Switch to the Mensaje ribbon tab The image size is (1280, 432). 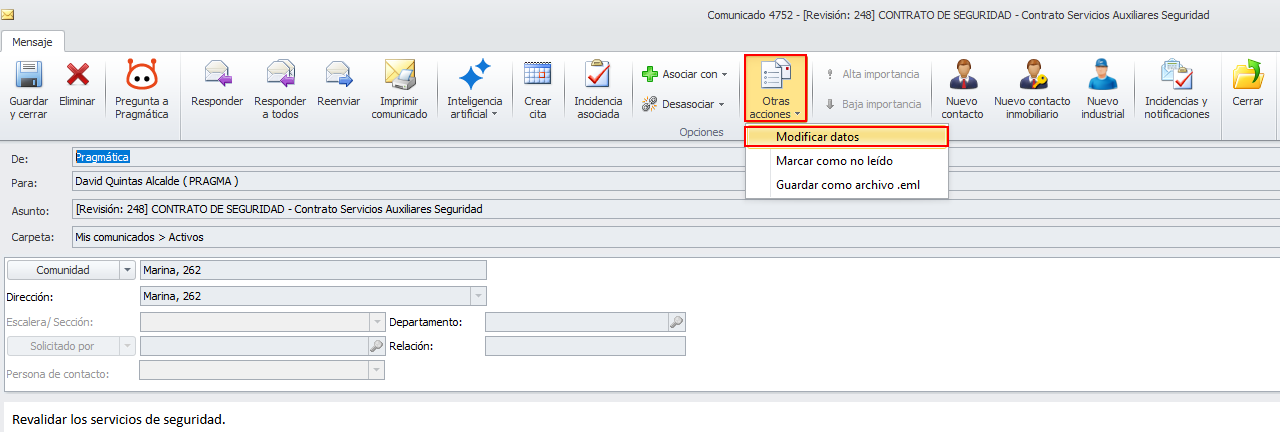[33, 42]
